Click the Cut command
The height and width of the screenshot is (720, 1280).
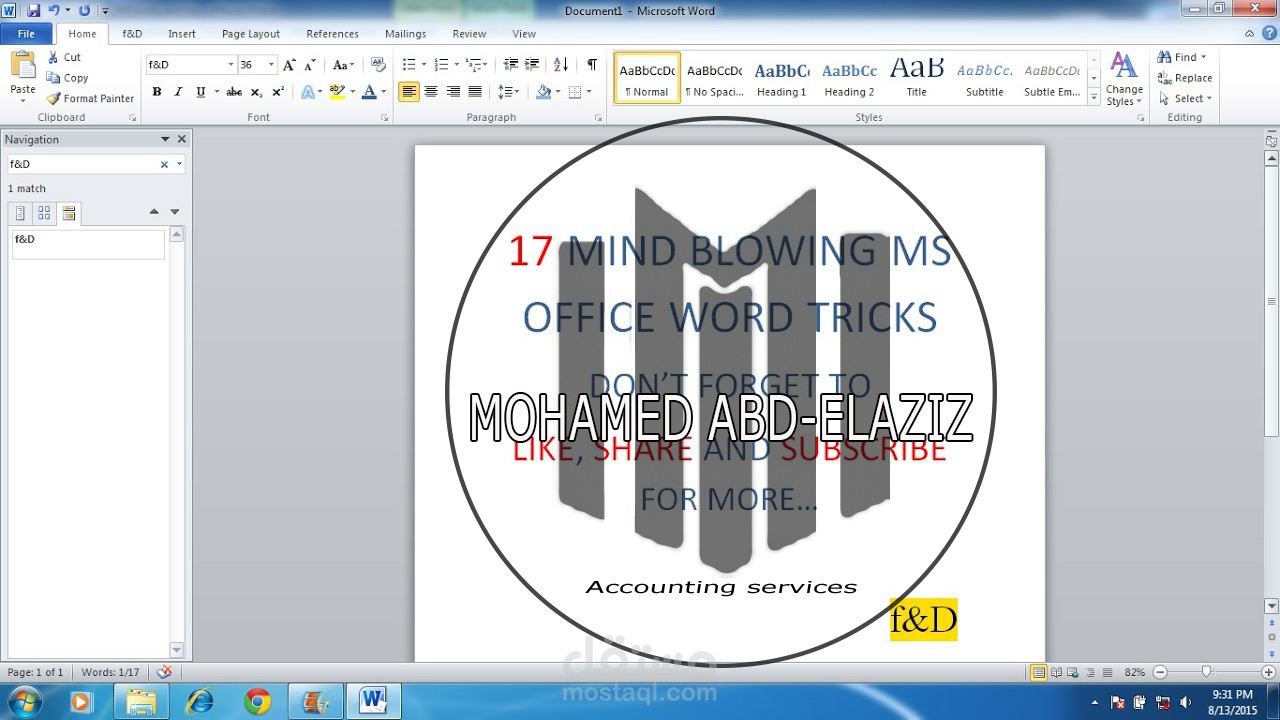point(65,57)
